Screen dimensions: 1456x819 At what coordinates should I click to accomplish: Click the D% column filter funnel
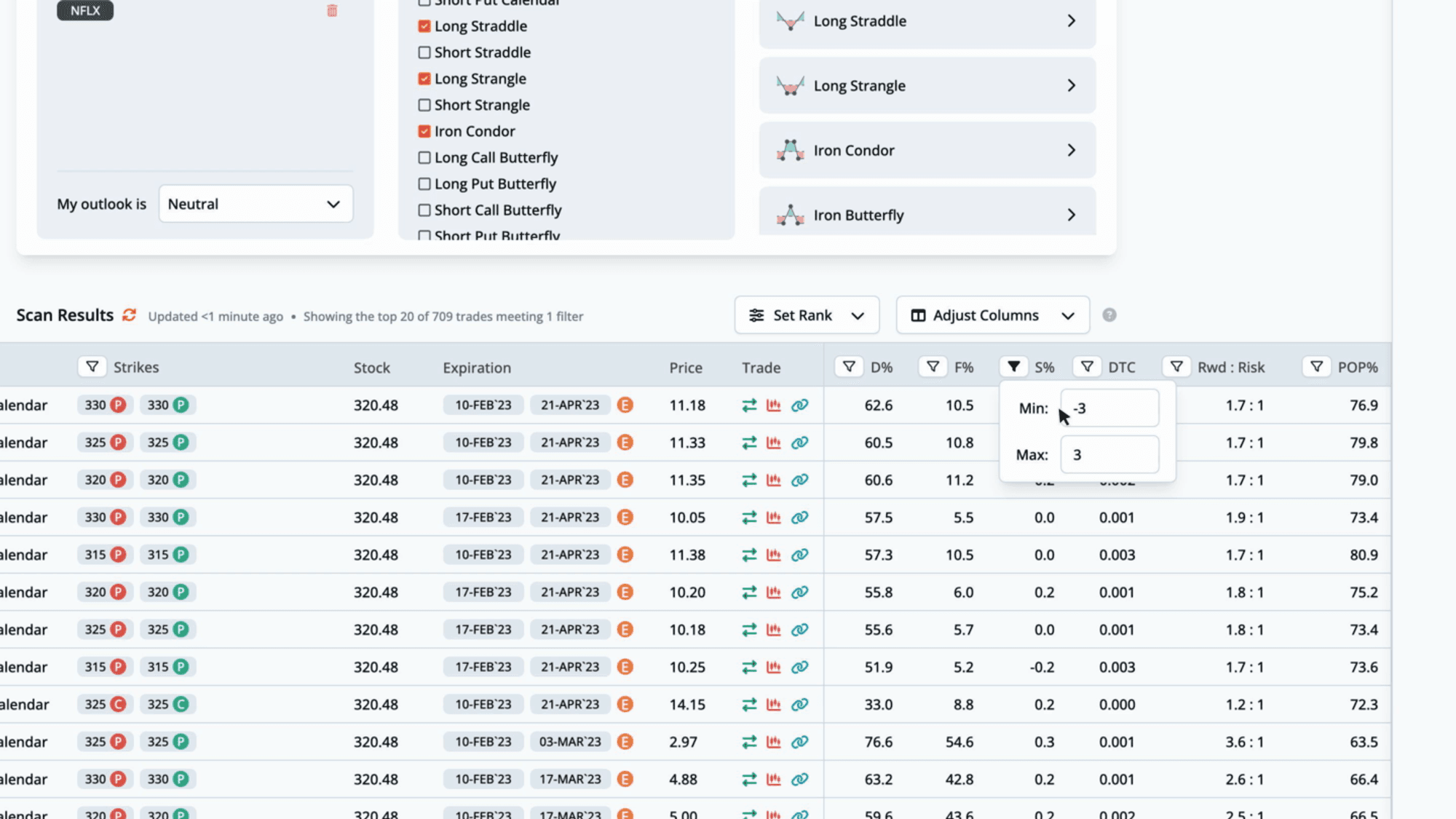[x=849, y=367]
